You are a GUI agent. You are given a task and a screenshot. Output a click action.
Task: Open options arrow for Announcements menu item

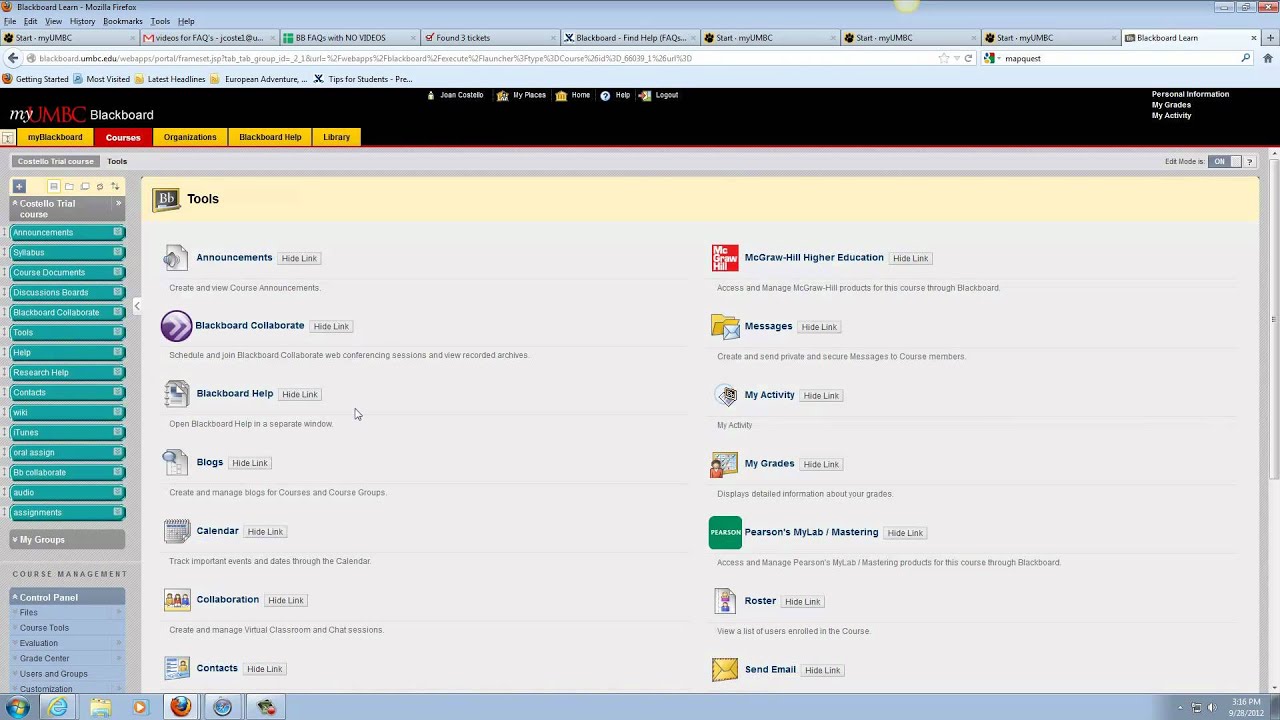[x=117, y=232]
